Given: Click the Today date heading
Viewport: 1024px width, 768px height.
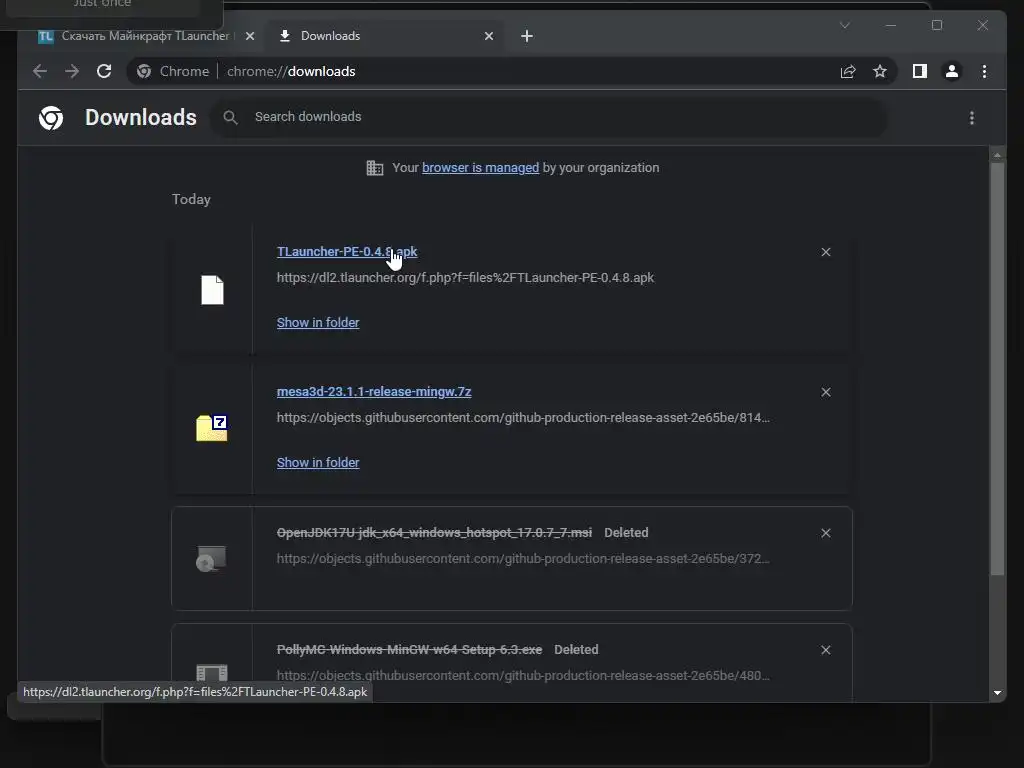Looking at the screenshot, I should (x=191, y=199).
